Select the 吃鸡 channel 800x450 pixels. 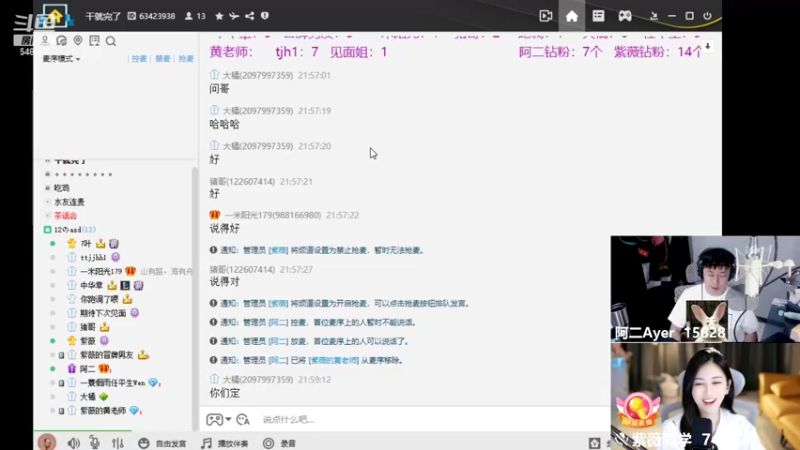62,188
